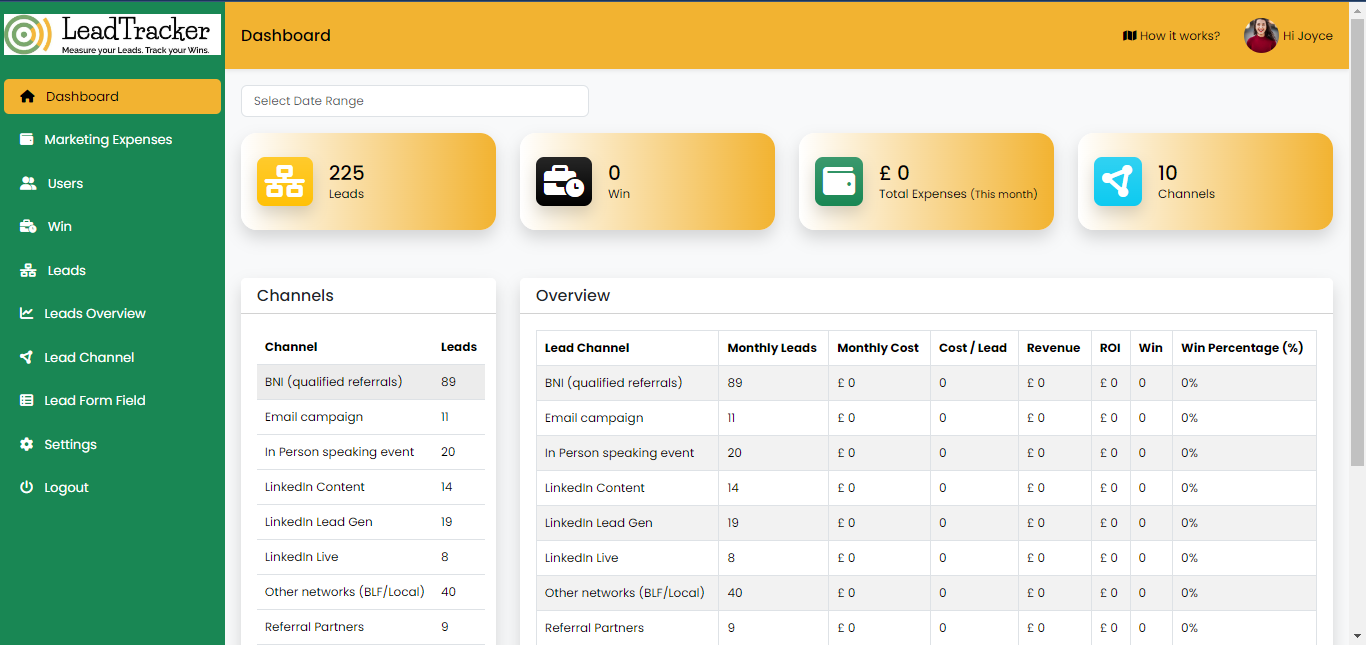This screenshot has height=645, width=1366.
Task: Click the 10 Channels summary card
Action: [1205, 182]
